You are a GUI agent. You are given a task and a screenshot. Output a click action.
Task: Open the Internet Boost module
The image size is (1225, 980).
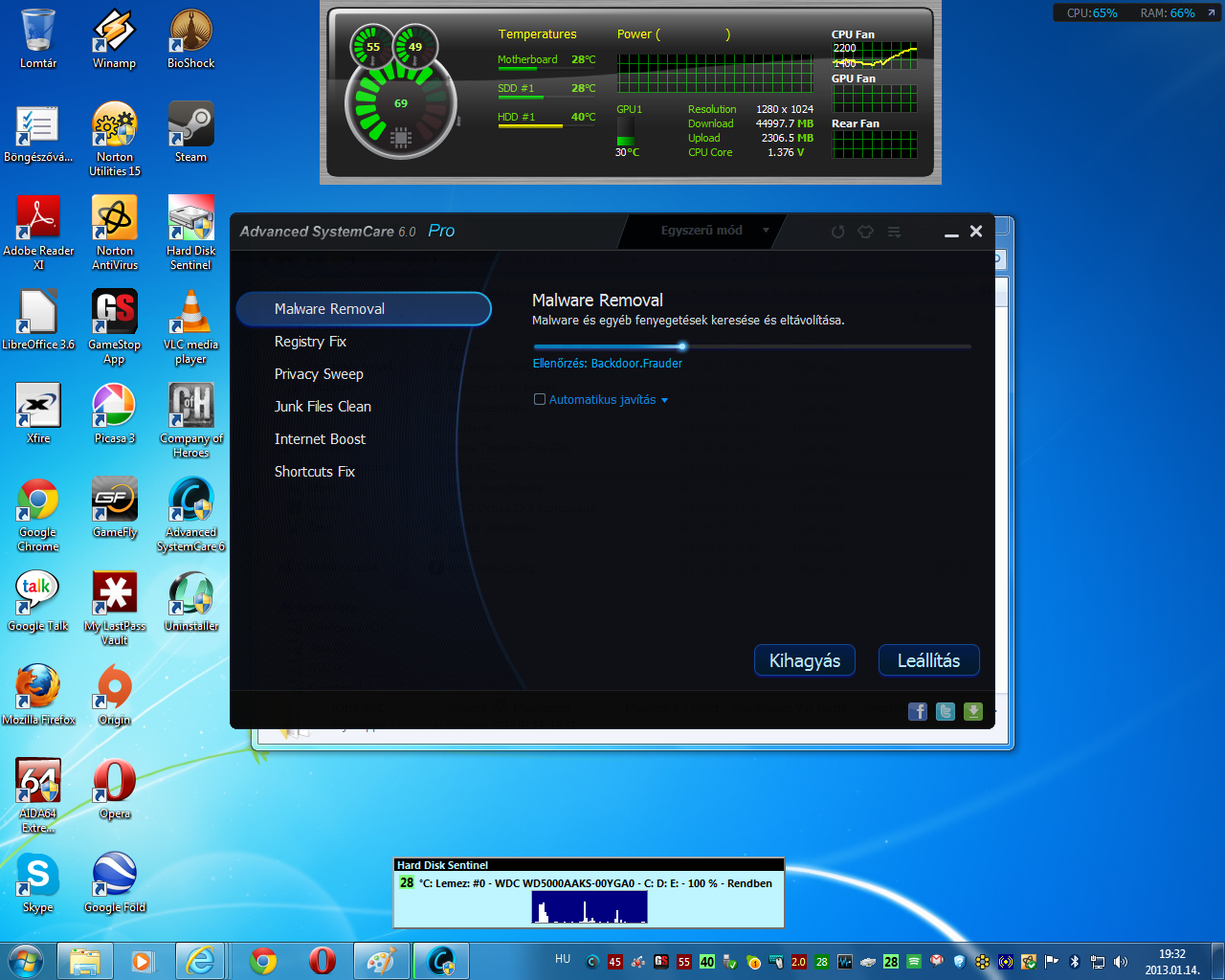click(320, 439)
